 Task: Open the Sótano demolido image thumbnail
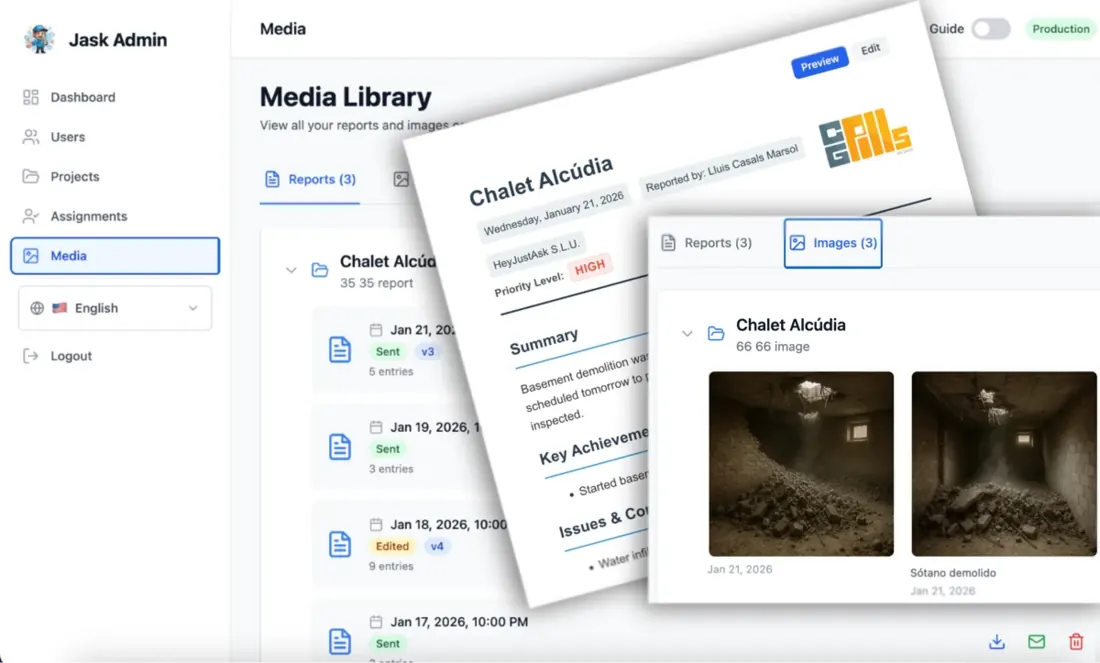pyautogui.click(x=1004, y=464)
